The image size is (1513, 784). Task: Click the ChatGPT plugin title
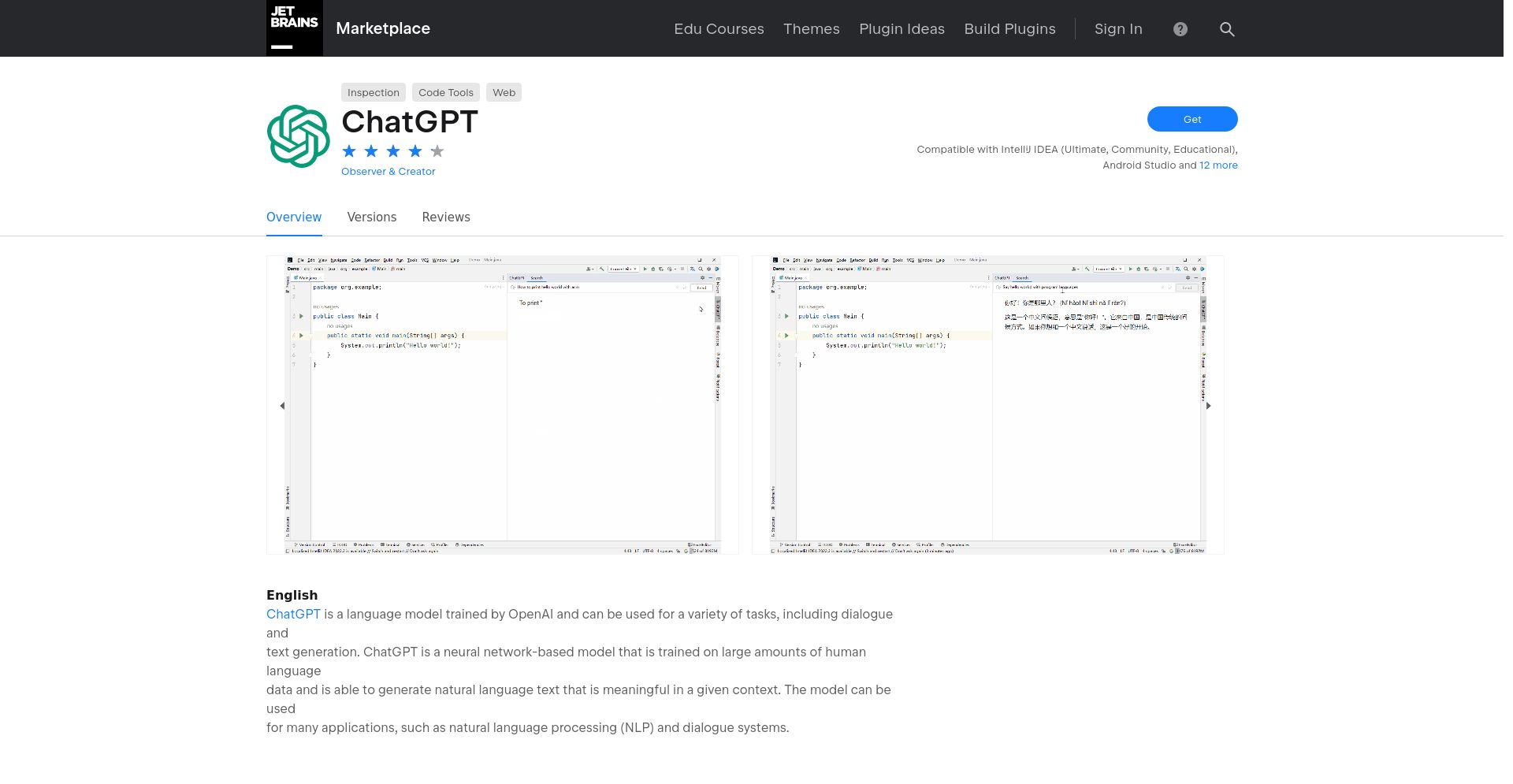[x=410, y=122]
